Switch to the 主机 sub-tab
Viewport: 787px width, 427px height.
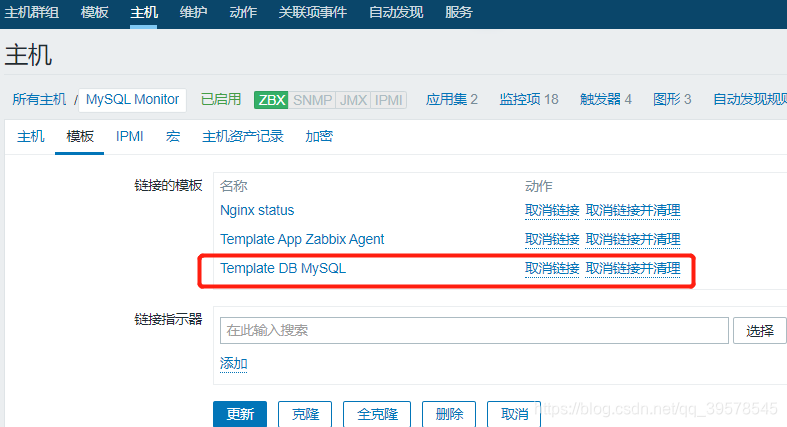31,136
